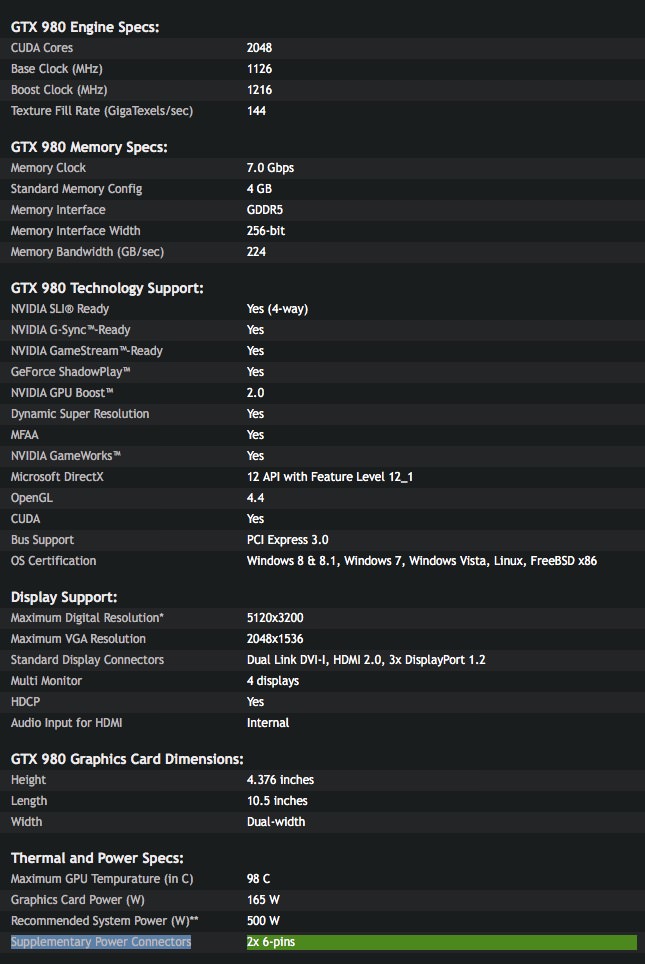Click the Graphics Card Power (W) label

coord(75,900)
